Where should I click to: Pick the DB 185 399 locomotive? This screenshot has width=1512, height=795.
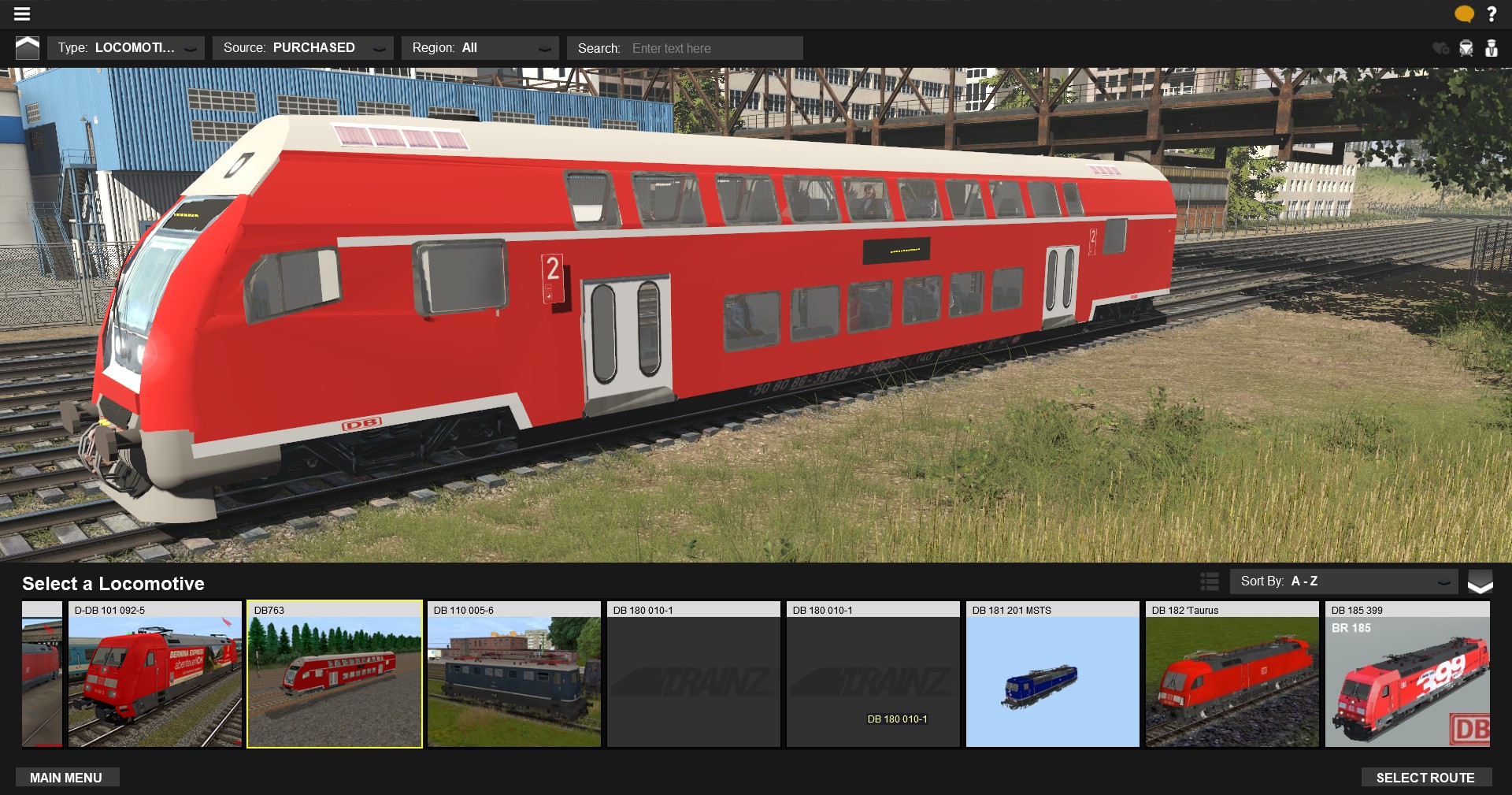[x=1407, y=674]
